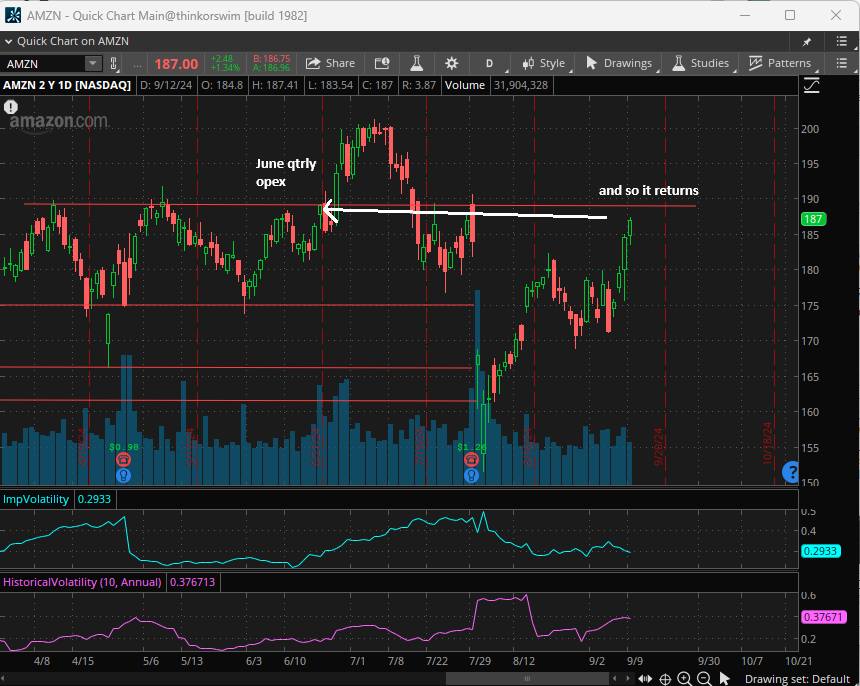Click the AMZN symbol input field
This screenshot has height=686, width=860.
[43, 64]
